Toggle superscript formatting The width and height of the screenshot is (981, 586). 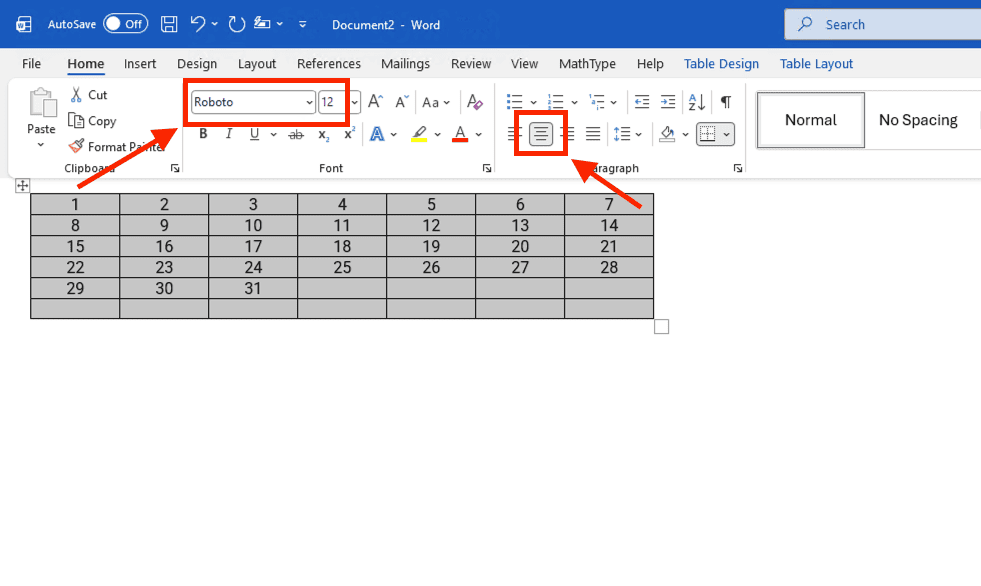[349, 133]
